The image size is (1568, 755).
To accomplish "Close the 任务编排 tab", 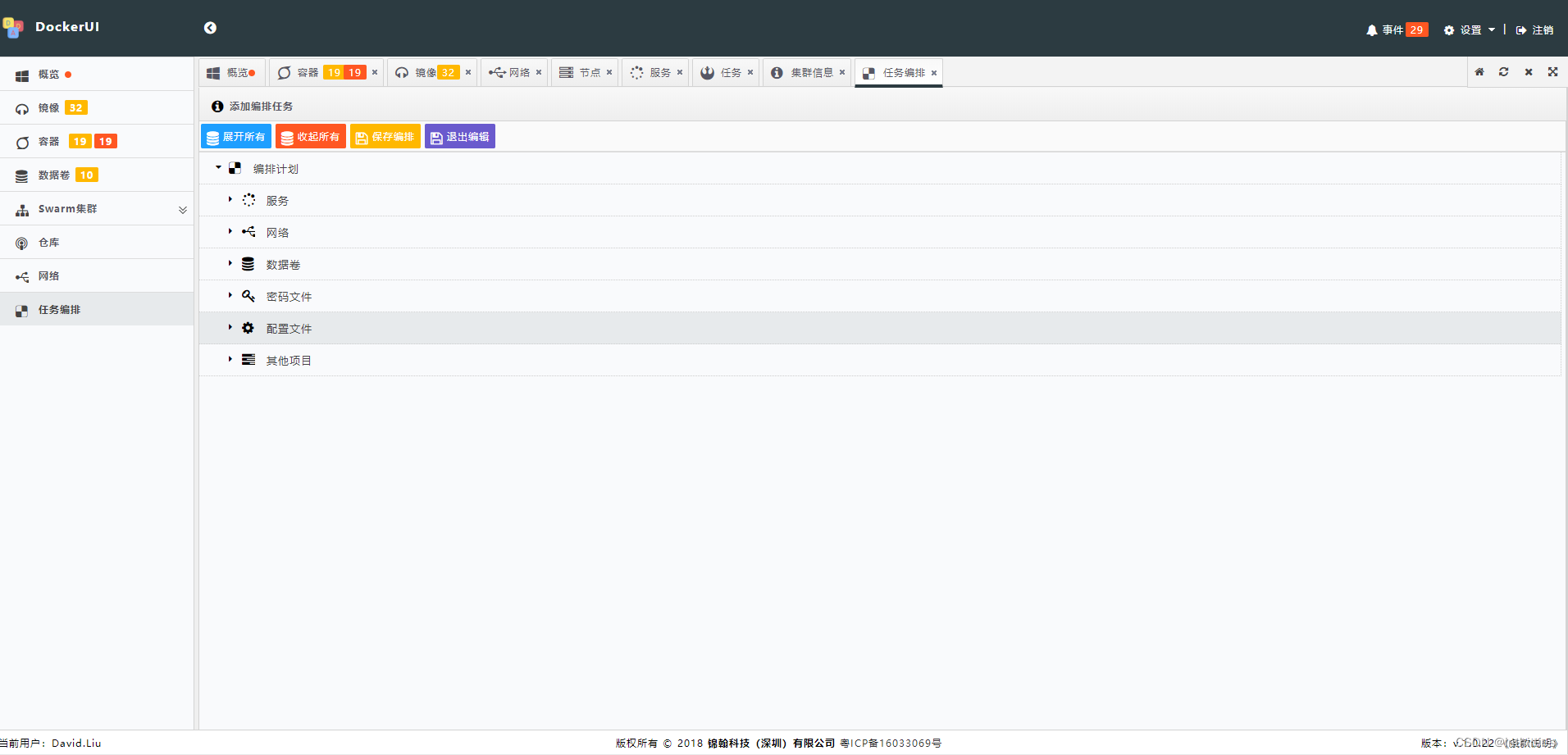I will [934, 73].
